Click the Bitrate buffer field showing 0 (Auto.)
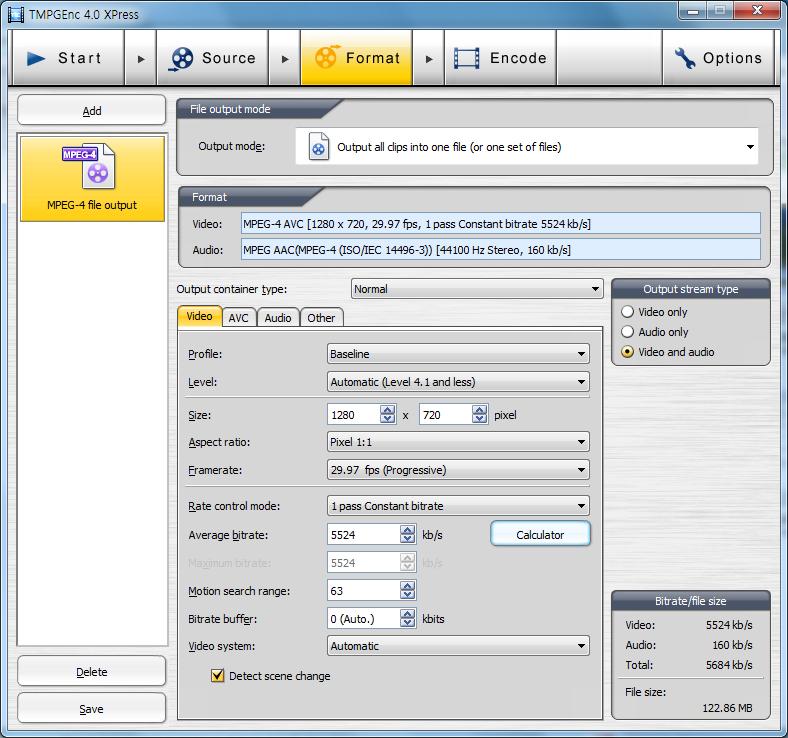Image resolution: width=788 pixels, height=738 pixels. 364,618
